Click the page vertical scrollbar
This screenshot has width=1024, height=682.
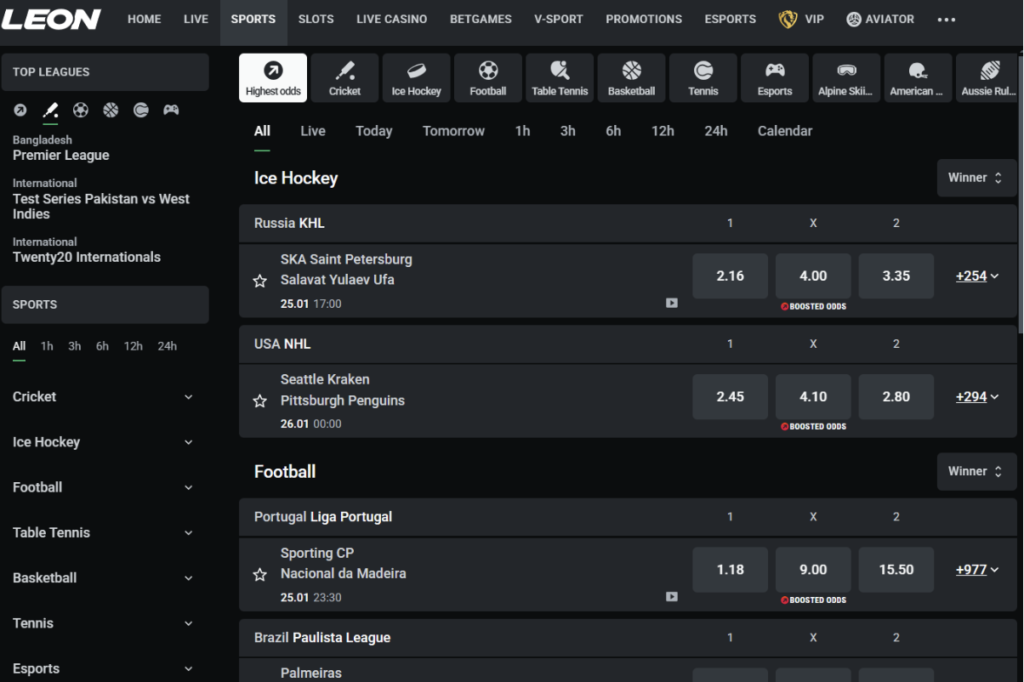point(1021,196)
